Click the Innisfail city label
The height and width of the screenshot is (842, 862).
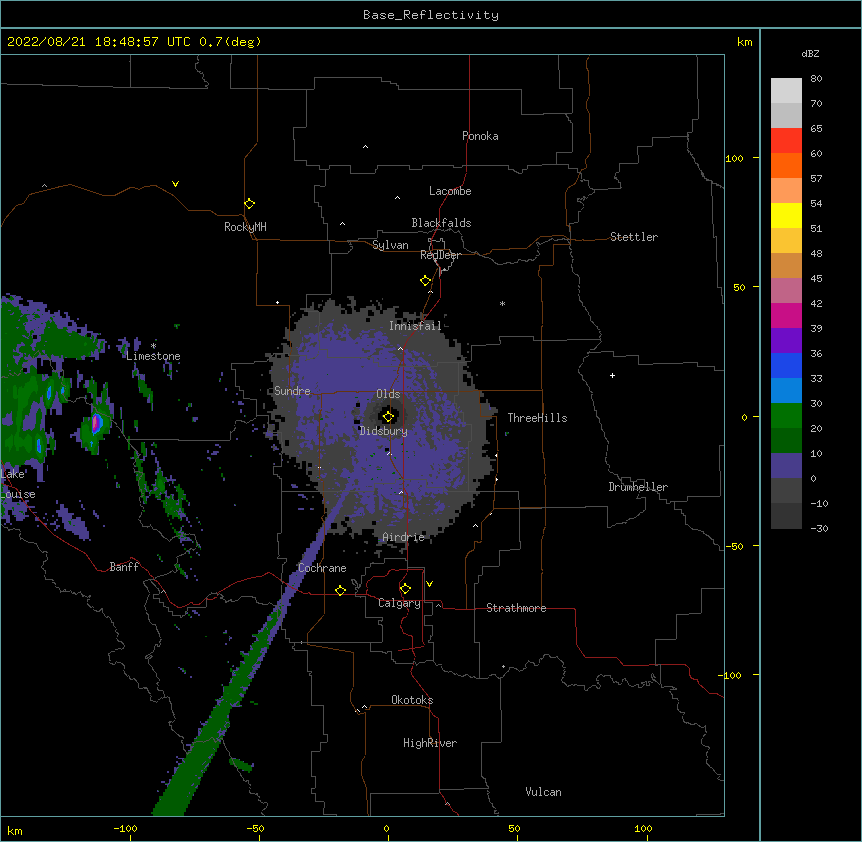[x=415, y=326]
